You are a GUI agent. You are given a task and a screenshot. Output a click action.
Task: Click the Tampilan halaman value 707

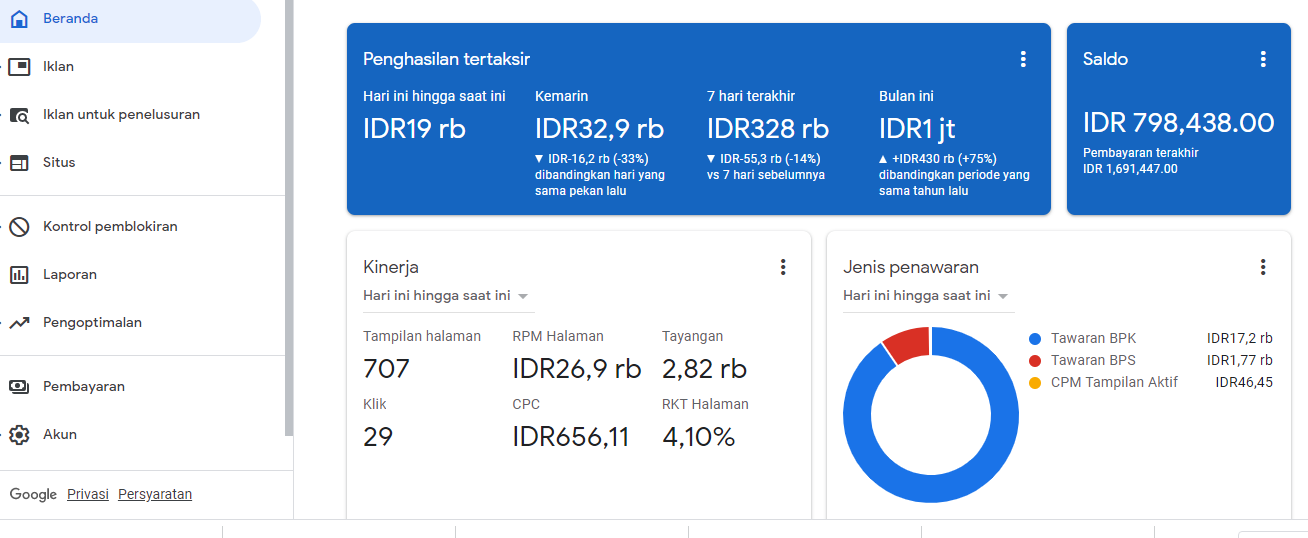pyautogui.click(x=386, y=369)
